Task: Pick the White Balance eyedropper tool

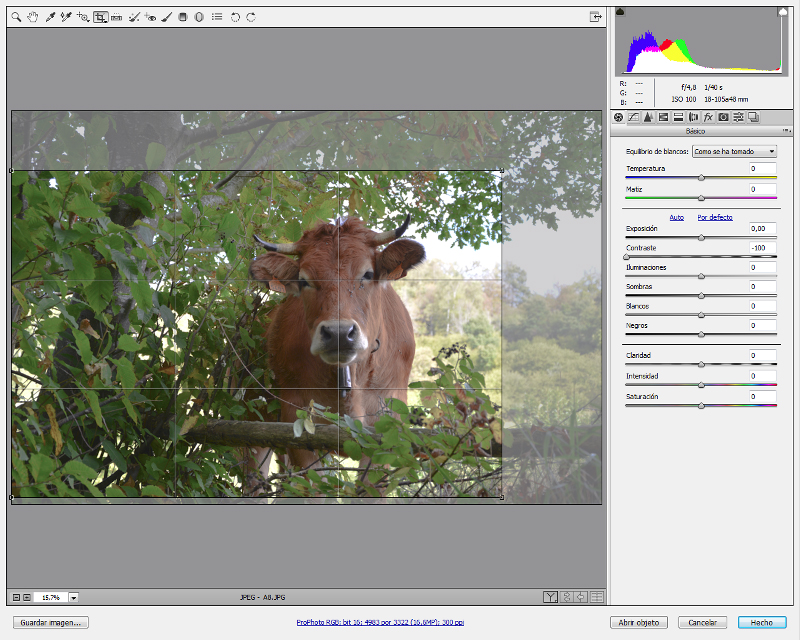Action: click(50, 17)
